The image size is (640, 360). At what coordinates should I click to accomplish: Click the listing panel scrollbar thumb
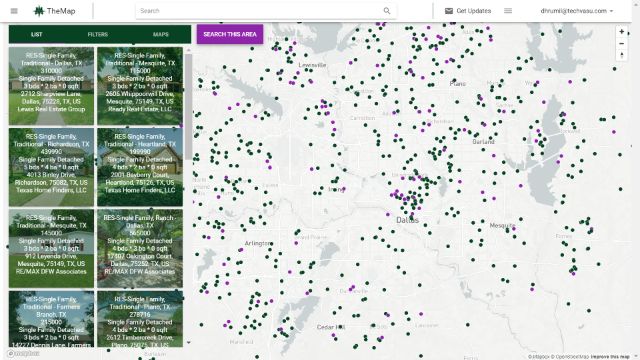[x=188, y=106]
